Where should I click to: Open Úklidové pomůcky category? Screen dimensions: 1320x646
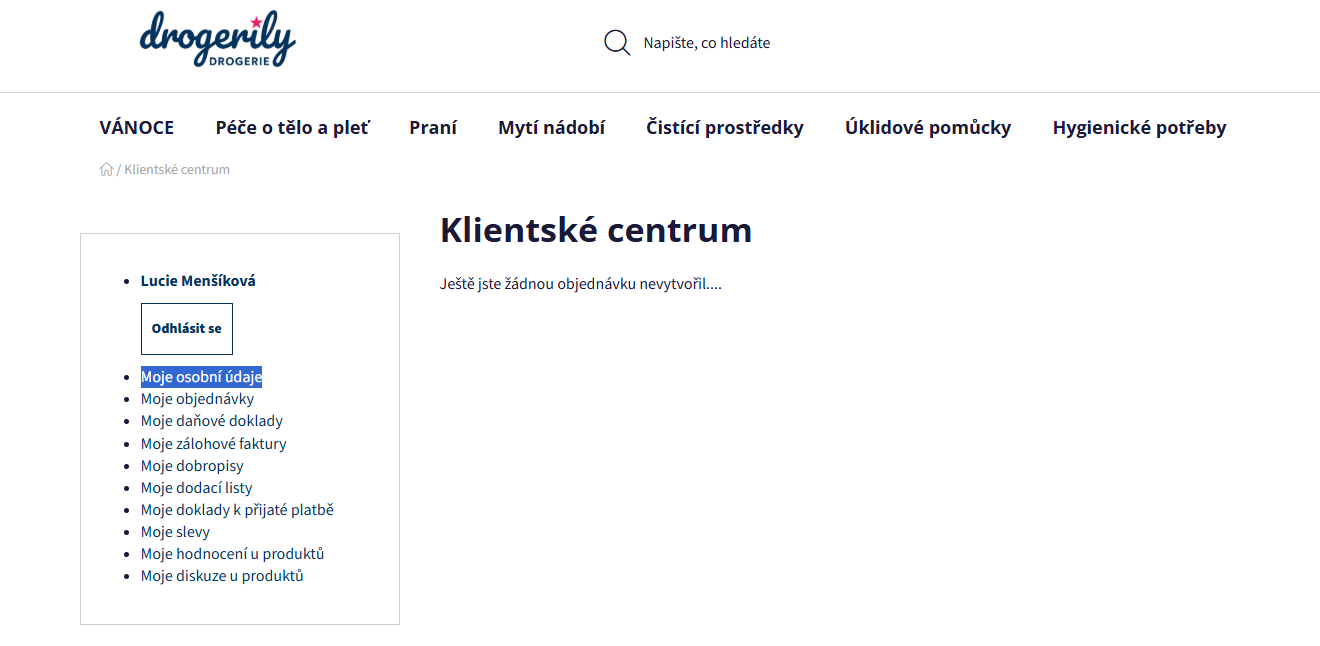pos(927,128)
